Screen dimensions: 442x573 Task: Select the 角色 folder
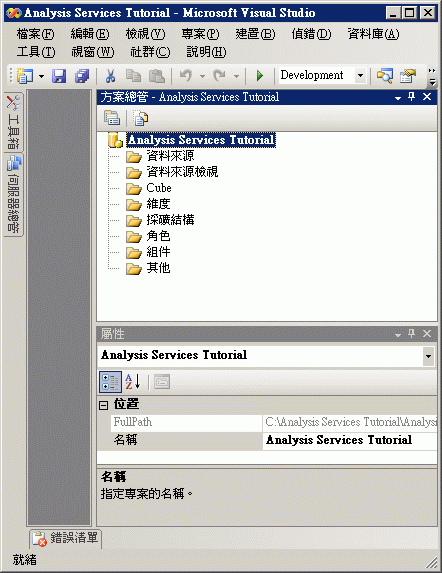tap(158, 236)
